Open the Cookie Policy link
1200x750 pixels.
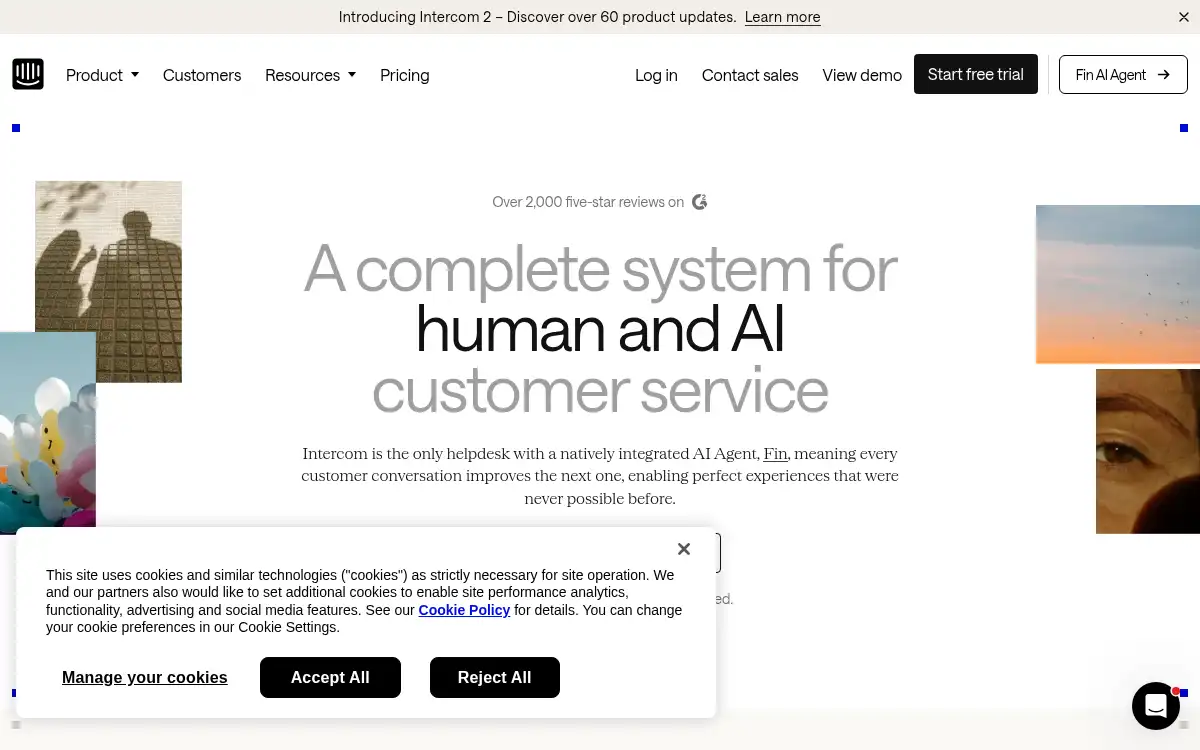464,610
